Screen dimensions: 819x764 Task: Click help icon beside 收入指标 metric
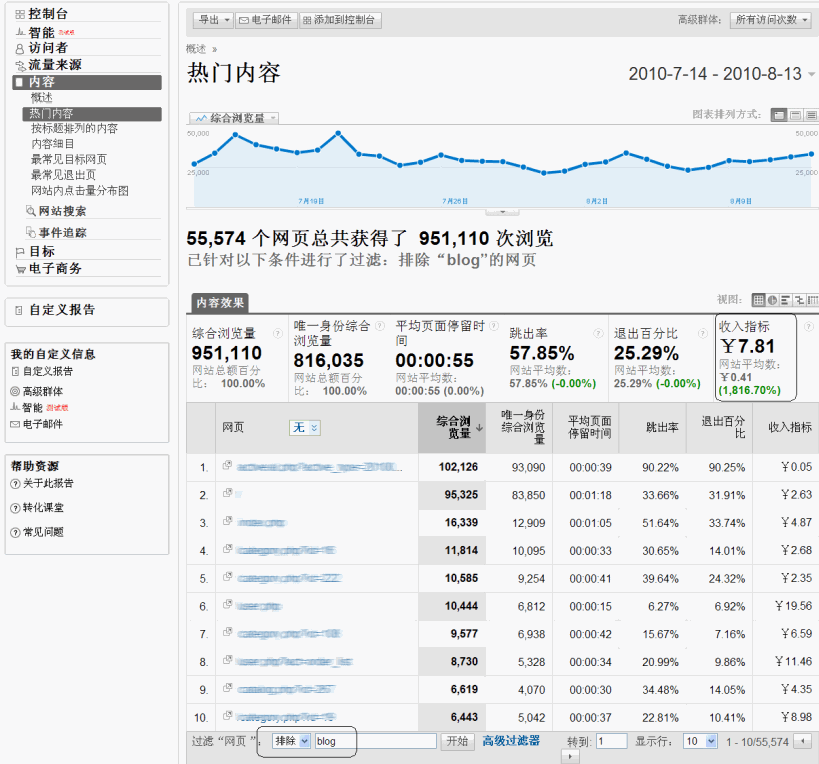808,327
